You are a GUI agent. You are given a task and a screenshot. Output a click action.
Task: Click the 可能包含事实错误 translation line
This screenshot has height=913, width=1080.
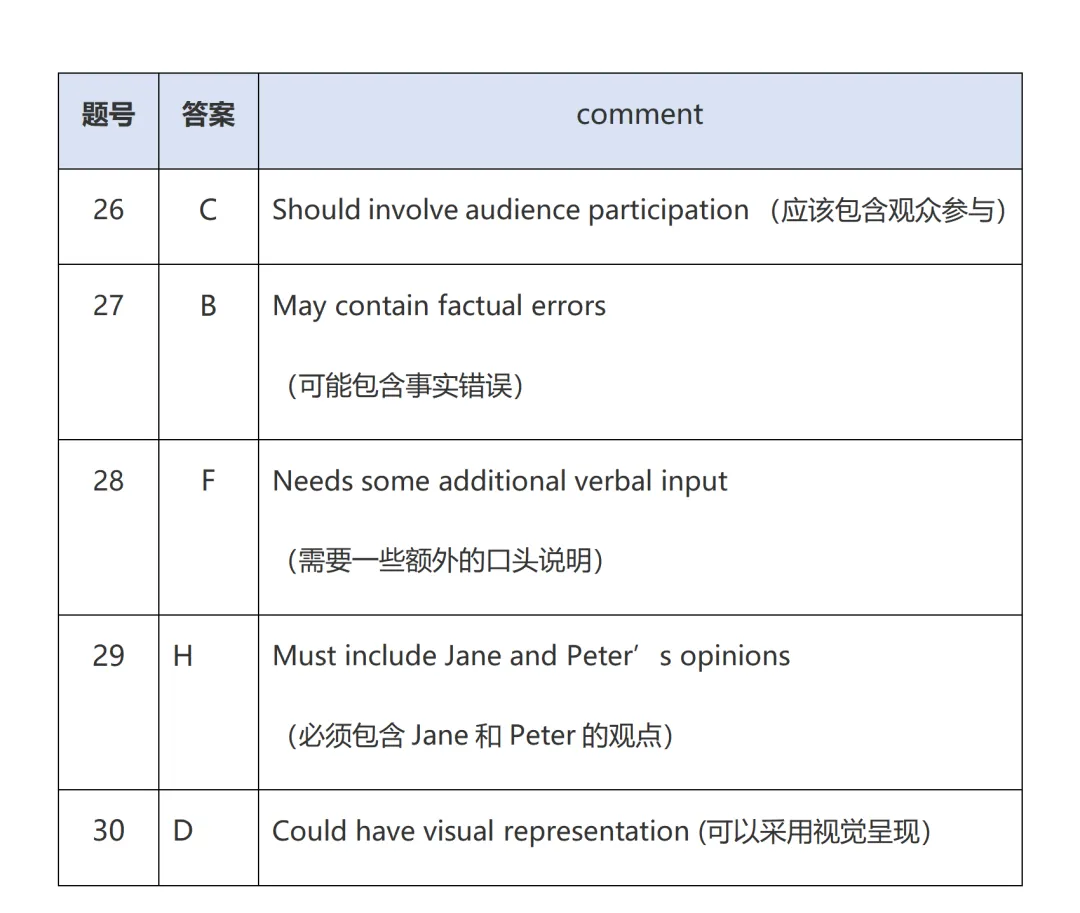[405, 386]
